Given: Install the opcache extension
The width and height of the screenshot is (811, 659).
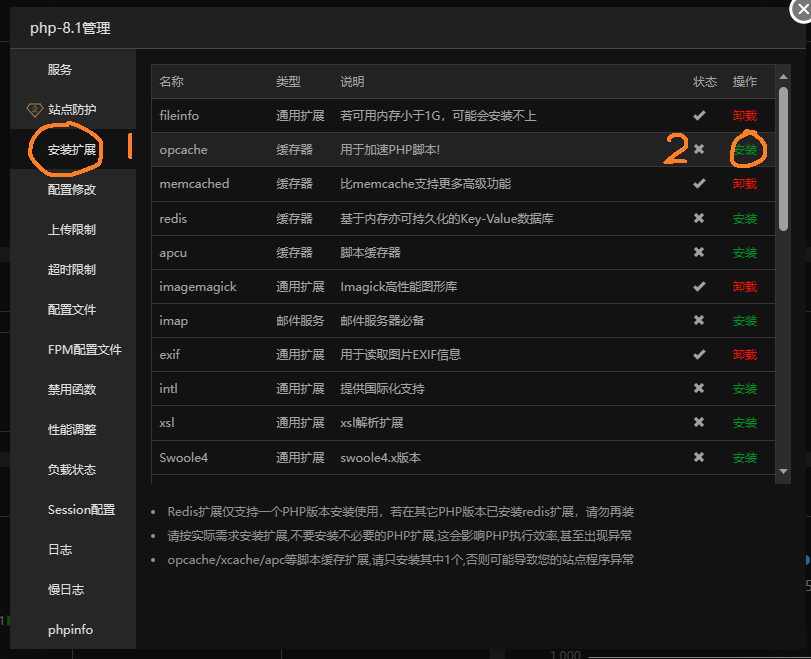Looking at the screenshot, I should 745,150.
